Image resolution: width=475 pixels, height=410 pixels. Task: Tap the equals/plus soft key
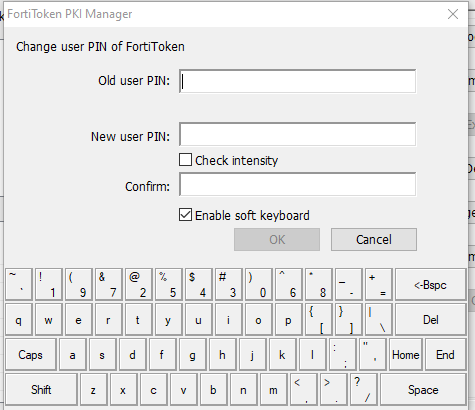tap(379, 284)
